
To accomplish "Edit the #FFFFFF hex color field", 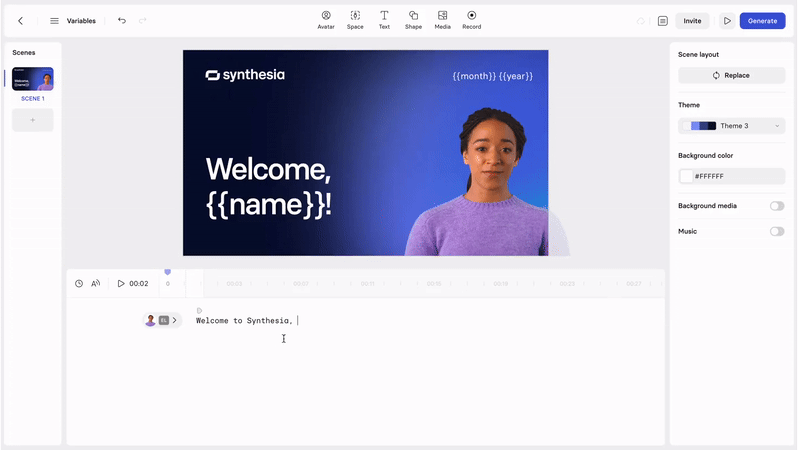I will [731, 176].
